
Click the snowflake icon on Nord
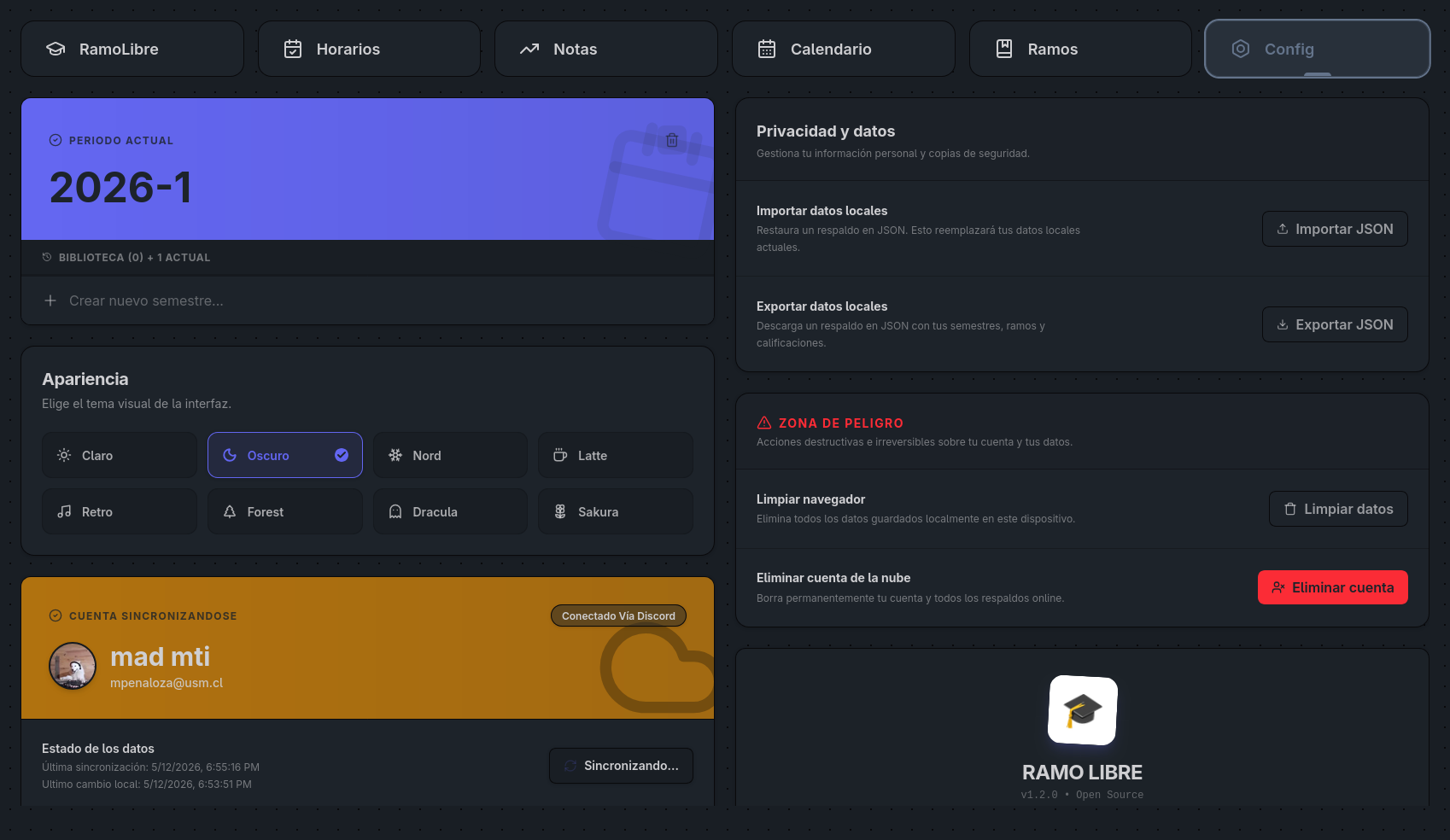click(x=395, y=455)
